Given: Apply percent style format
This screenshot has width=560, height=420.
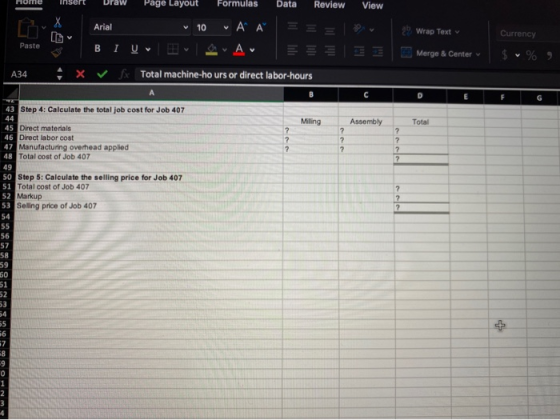Looking at the screenshot, I should tap(531, 55).
